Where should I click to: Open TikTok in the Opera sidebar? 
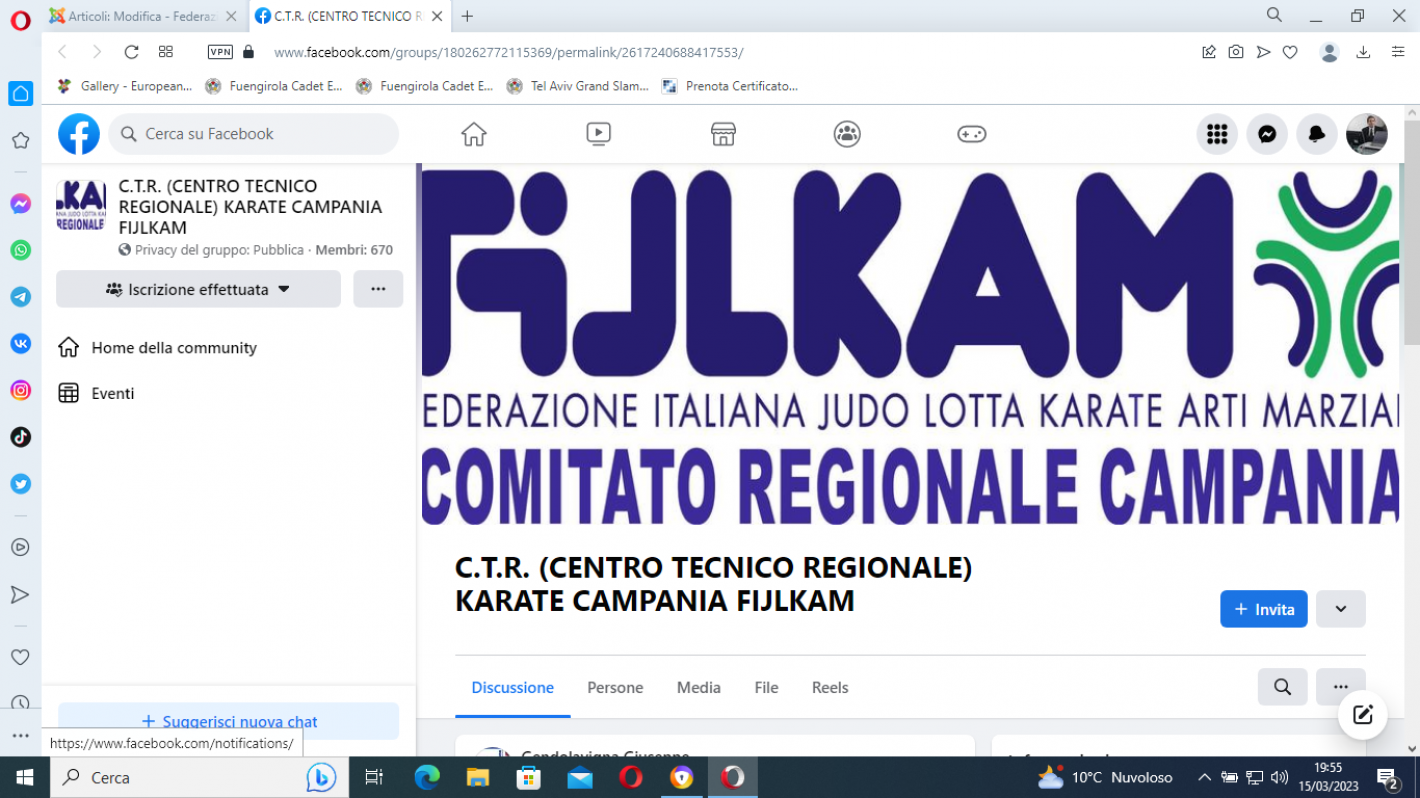tap(20, 437)
